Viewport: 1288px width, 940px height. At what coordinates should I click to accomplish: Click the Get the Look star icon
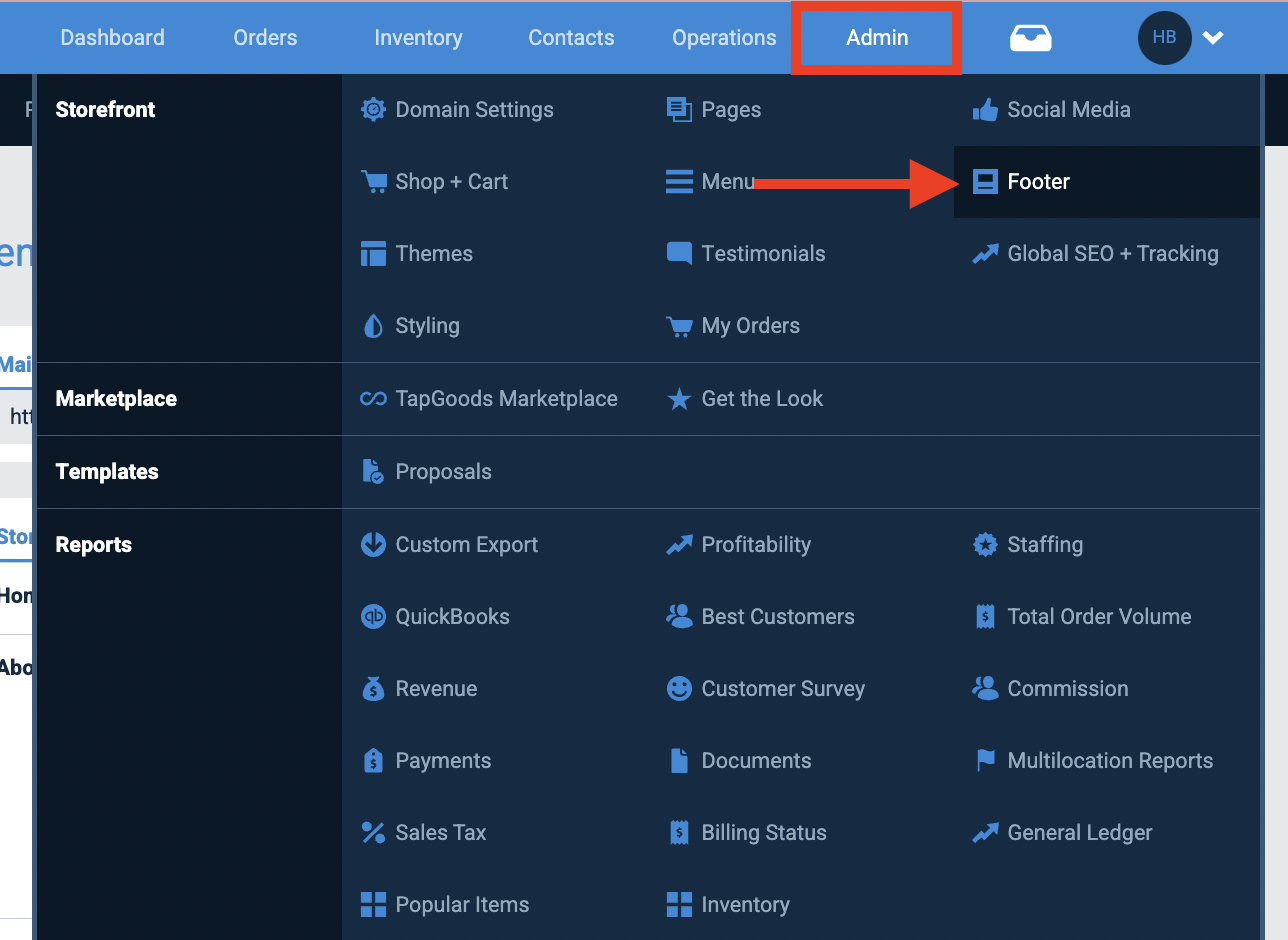click(679, 398)
